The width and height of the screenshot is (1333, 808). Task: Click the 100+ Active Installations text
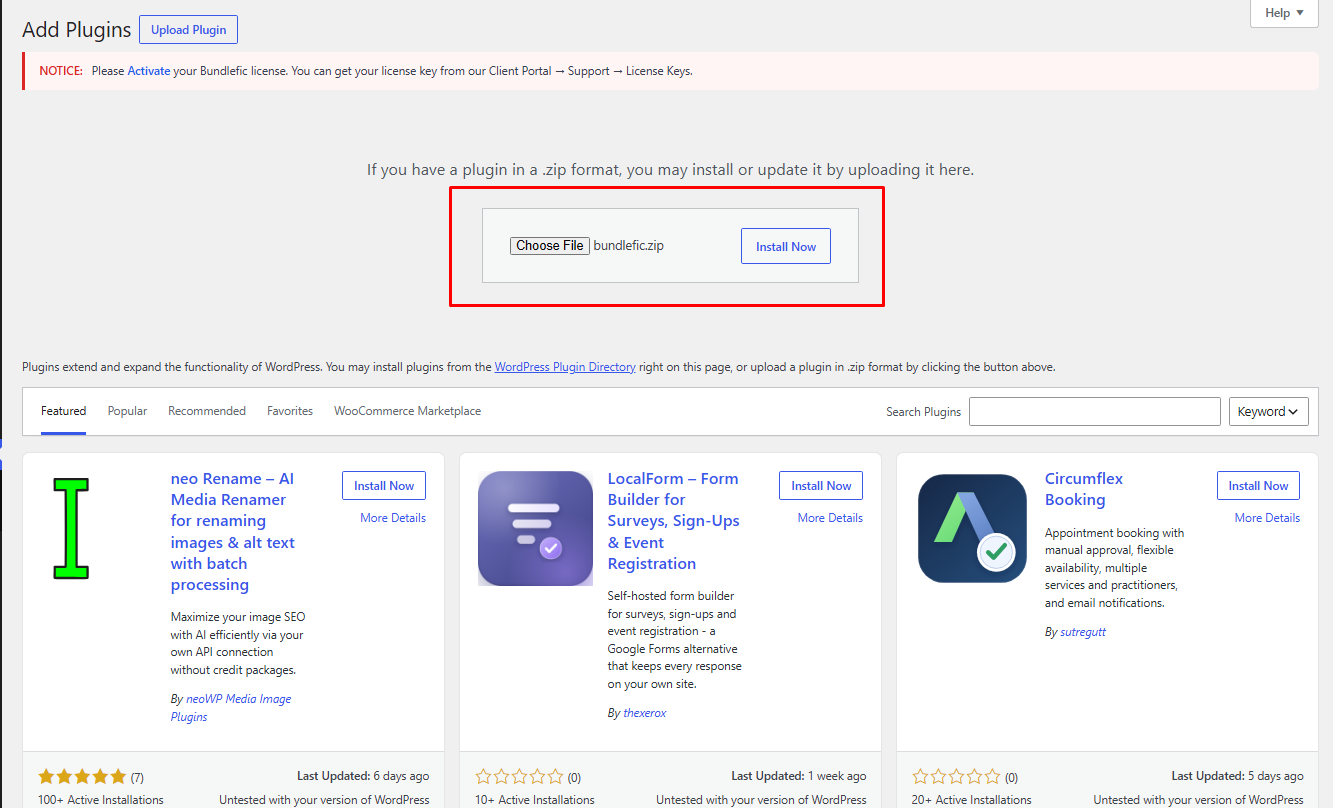tap(101, 800)
